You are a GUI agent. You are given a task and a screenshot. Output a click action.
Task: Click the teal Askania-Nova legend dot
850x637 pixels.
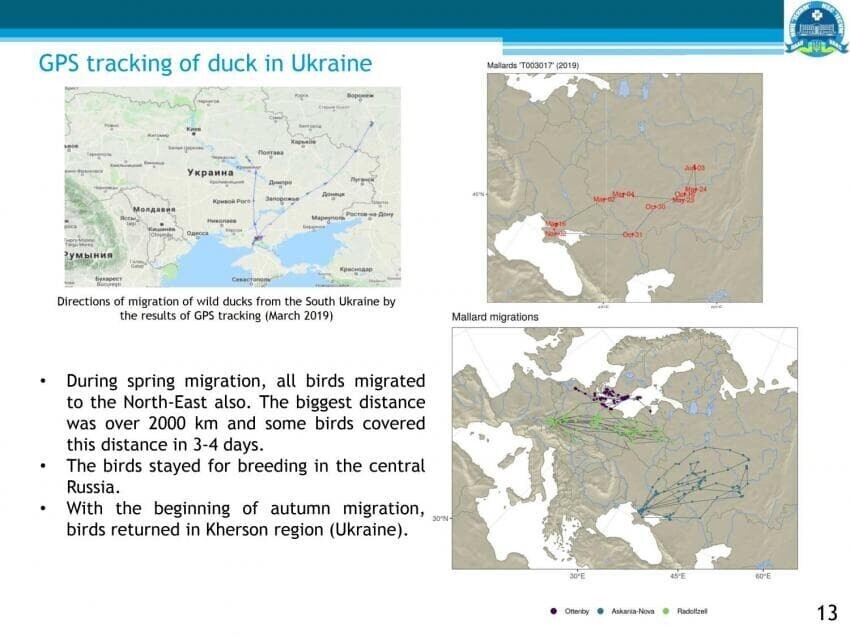tap(600, 611)
